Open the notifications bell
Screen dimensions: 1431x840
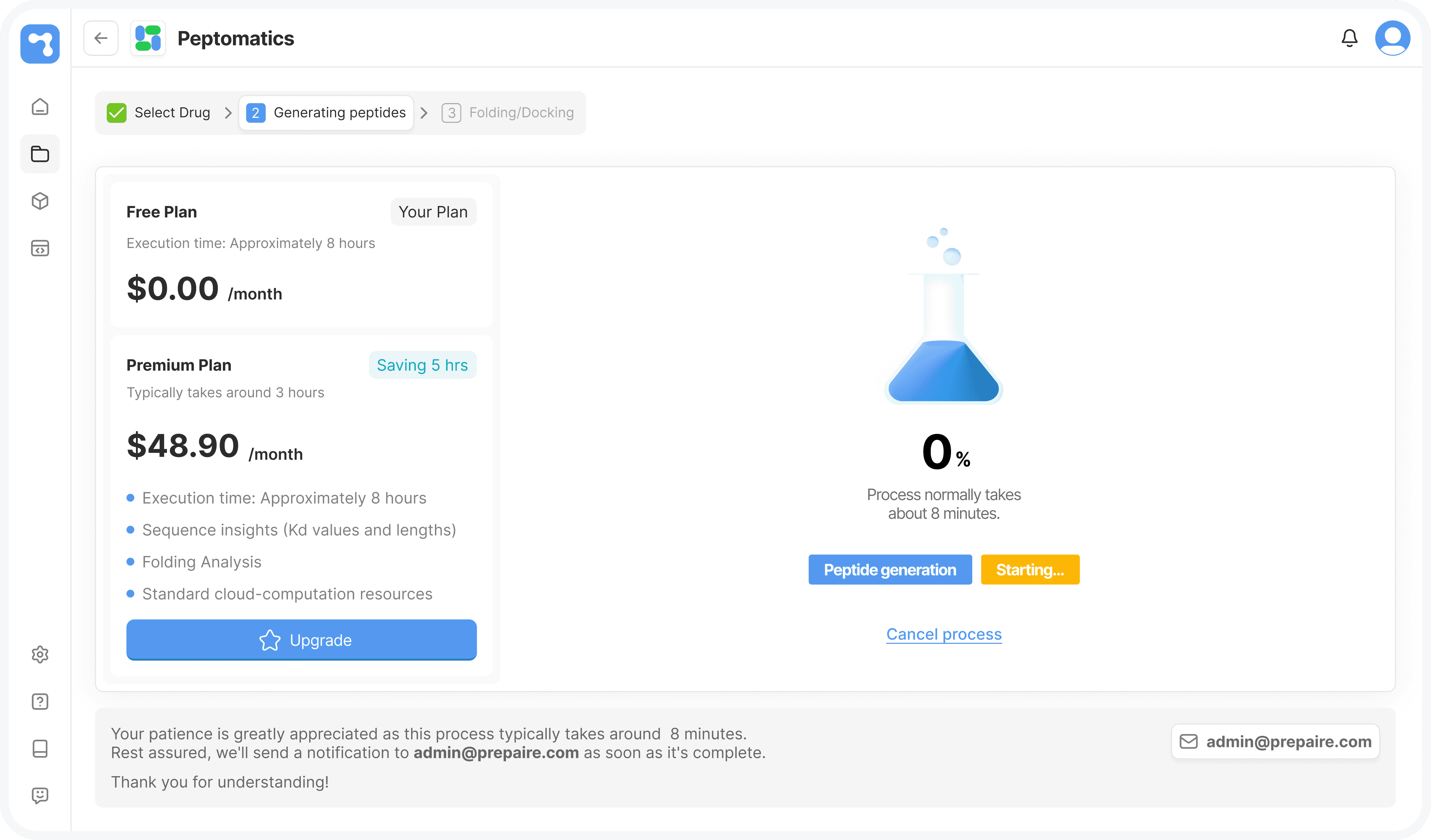pyautogui.click(x=1349, y=38)
